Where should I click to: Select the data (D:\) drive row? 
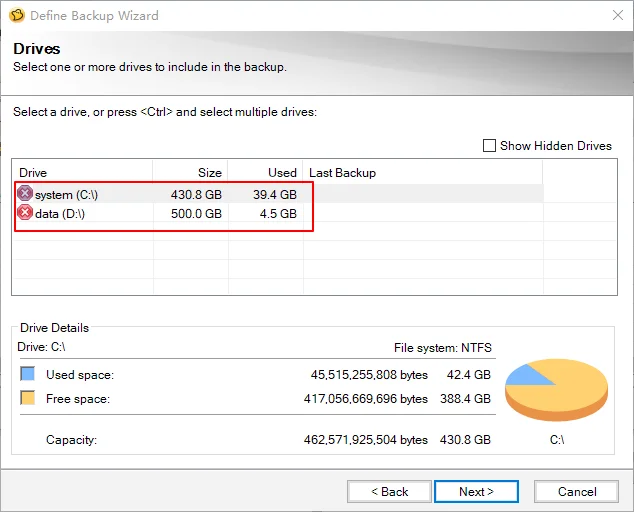[x=279, y=213]
